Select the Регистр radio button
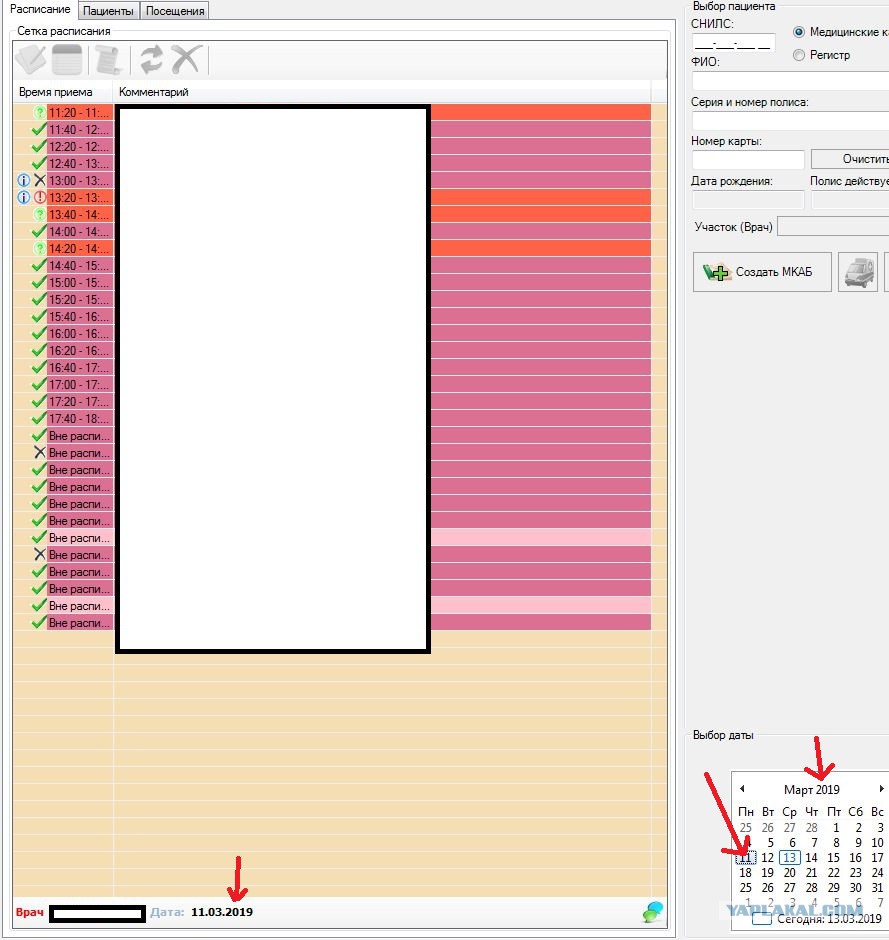This screenshot has height=940, width=889. tap(798, 55)
